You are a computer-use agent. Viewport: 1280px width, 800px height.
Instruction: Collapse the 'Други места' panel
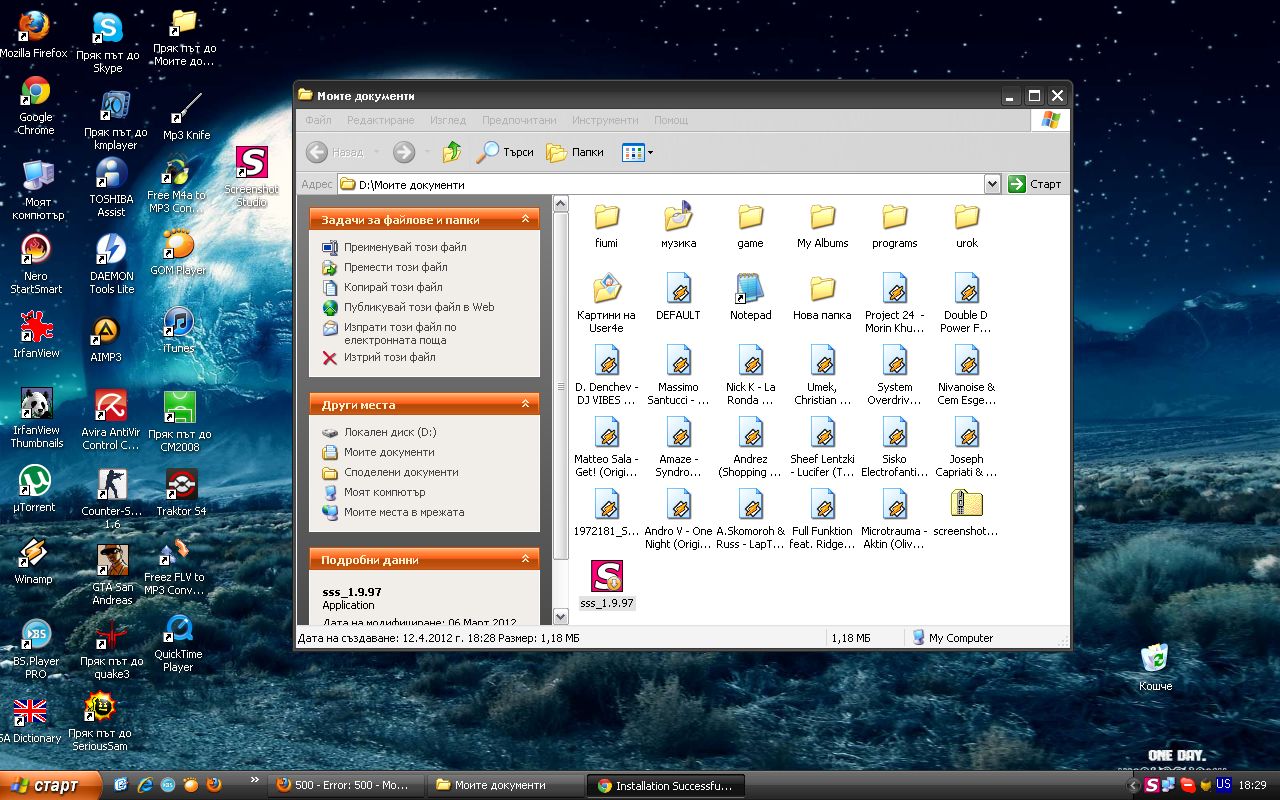click(525, 405)
